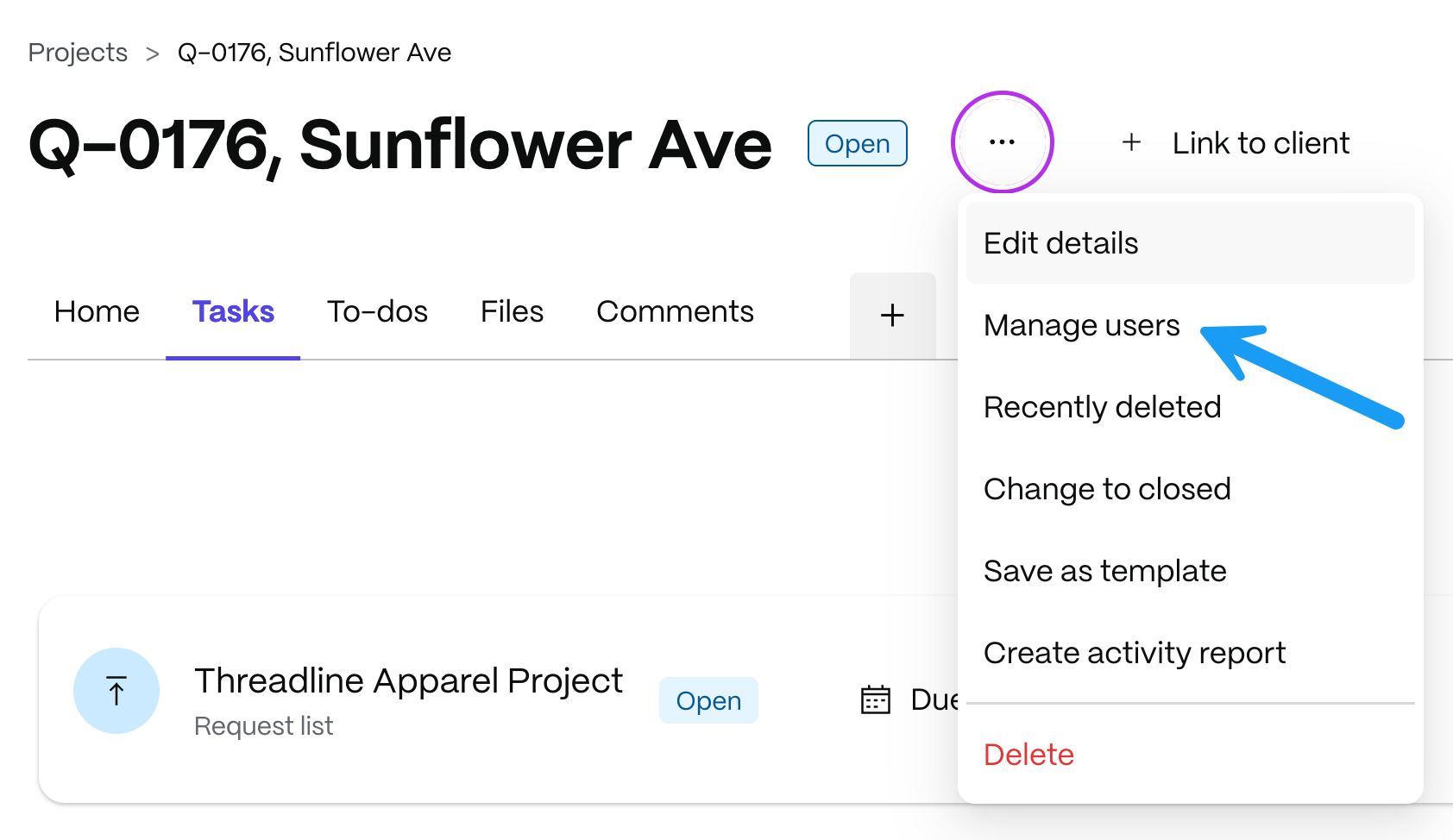Open the three-dot project options menu
The image size is (1453, 840).
[x=1002, y=142]
